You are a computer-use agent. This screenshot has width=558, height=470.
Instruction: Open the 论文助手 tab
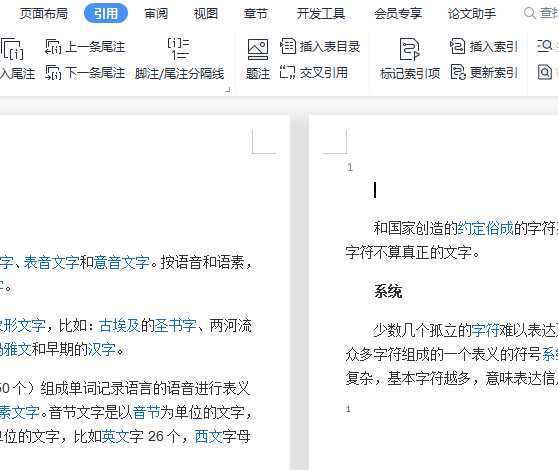click(x=472, y=14)
